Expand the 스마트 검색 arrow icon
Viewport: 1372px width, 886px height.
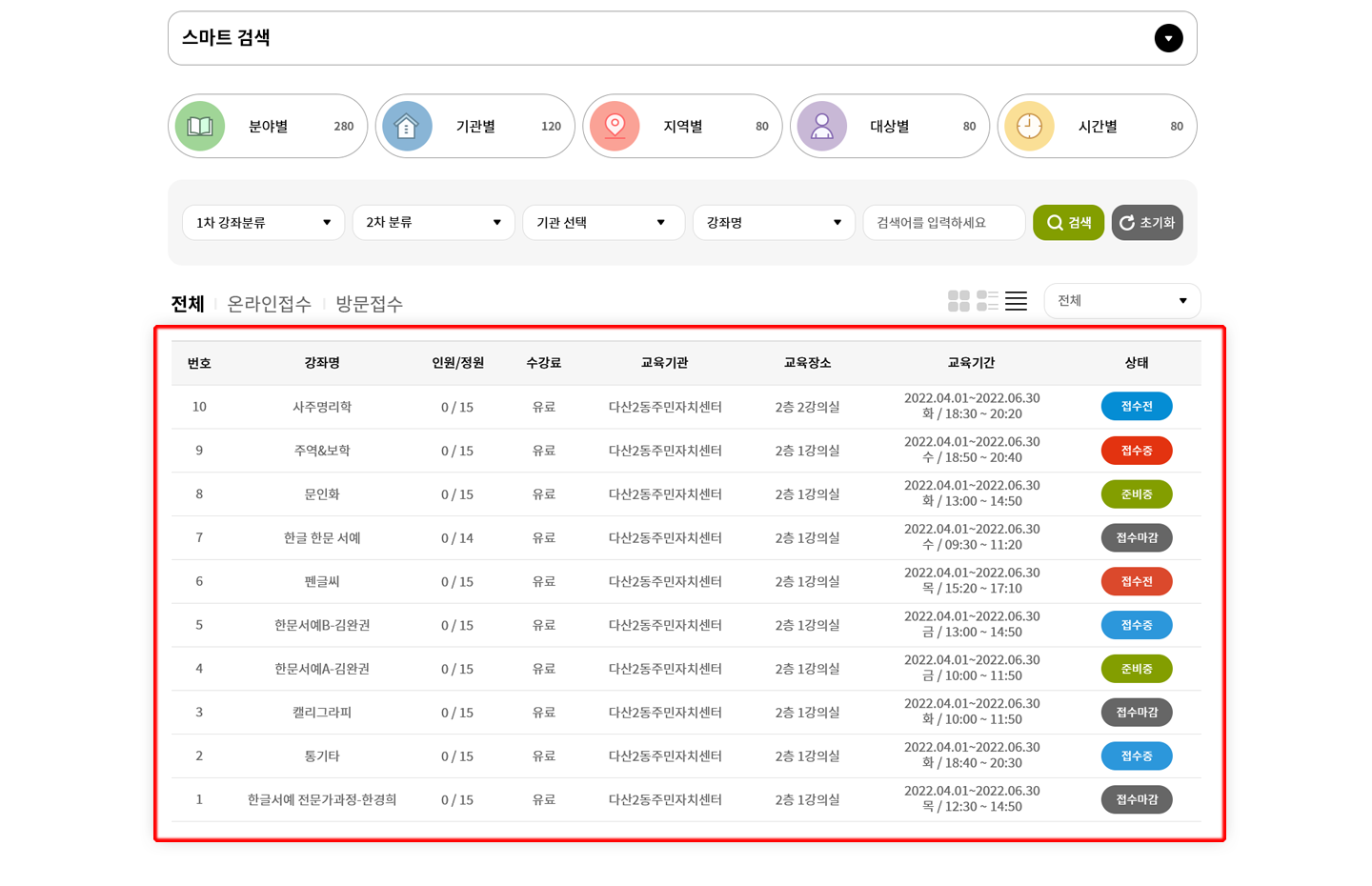pos(1168,38)
